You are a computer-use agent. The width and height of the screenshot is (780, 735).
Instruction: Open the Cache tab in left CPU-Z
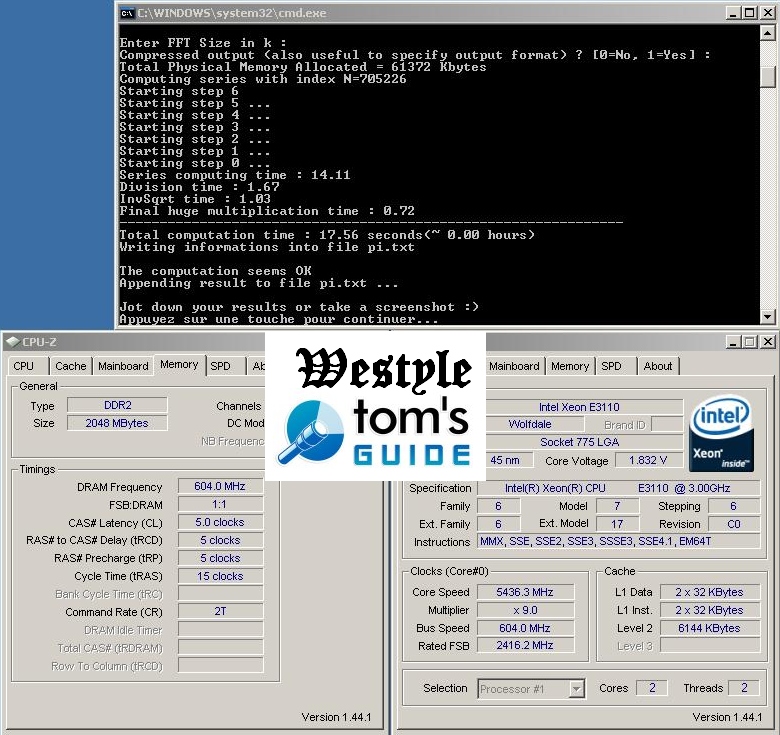click(71, 366)
